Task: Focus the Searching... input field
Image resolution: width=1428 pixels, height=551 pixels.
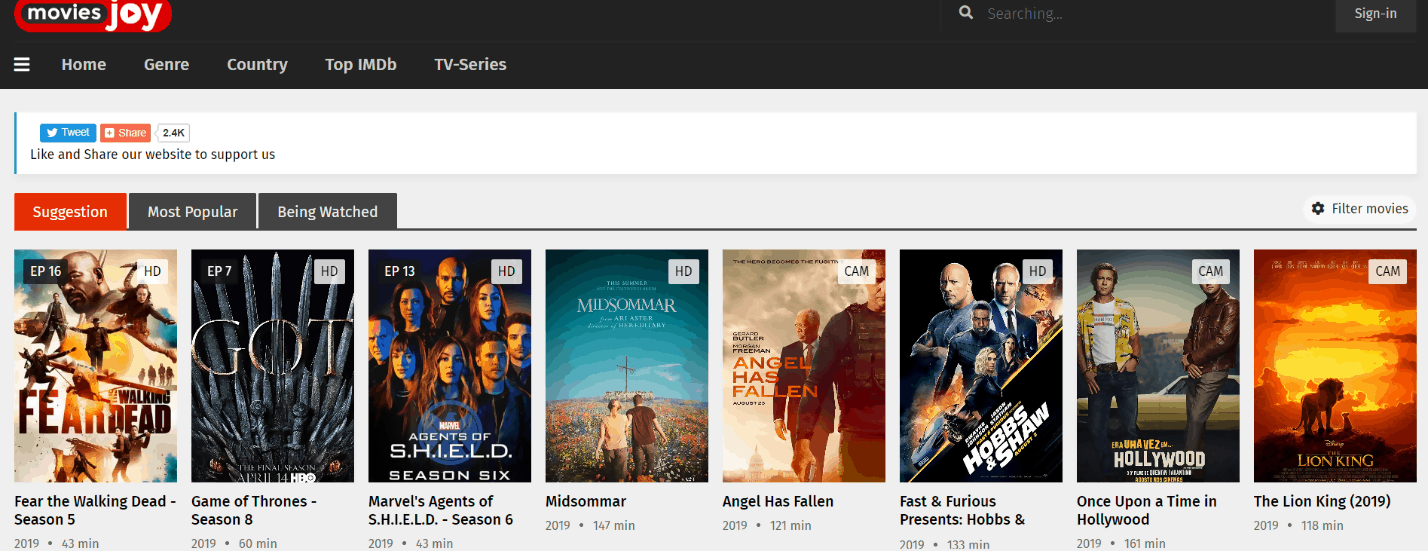Action: tap(1140, 14)
